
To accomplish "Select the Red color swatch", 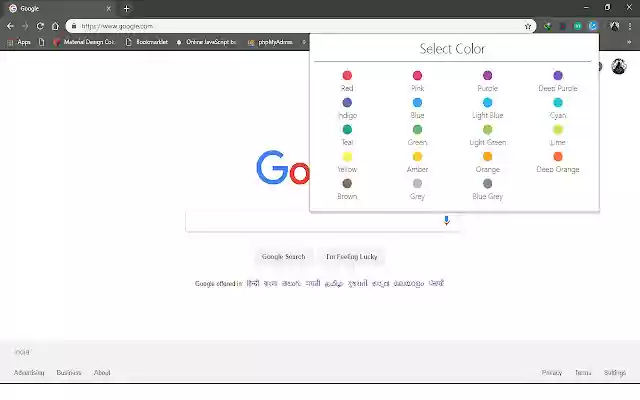I will 347,76.
